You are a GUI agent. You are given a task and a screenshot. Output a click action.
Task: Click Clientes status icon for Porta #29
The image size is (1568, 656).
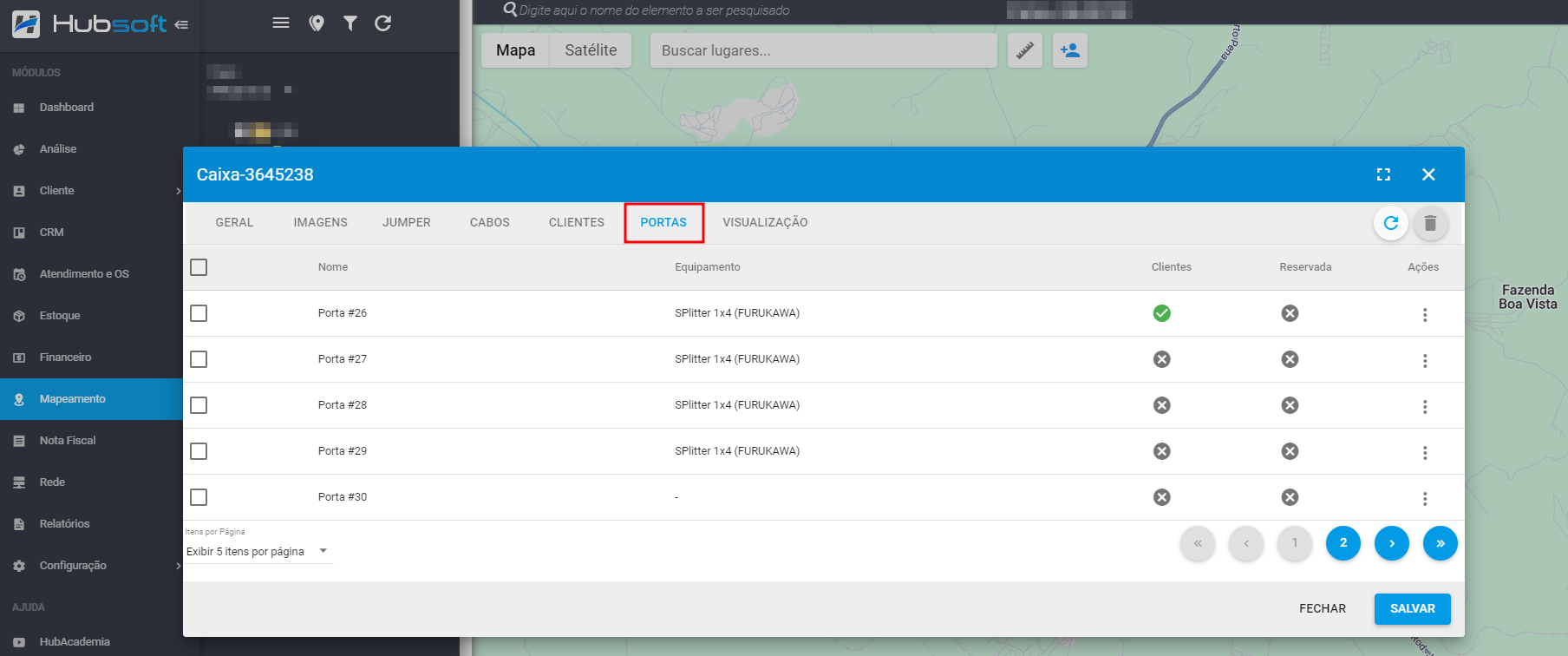click(1162, 451)
